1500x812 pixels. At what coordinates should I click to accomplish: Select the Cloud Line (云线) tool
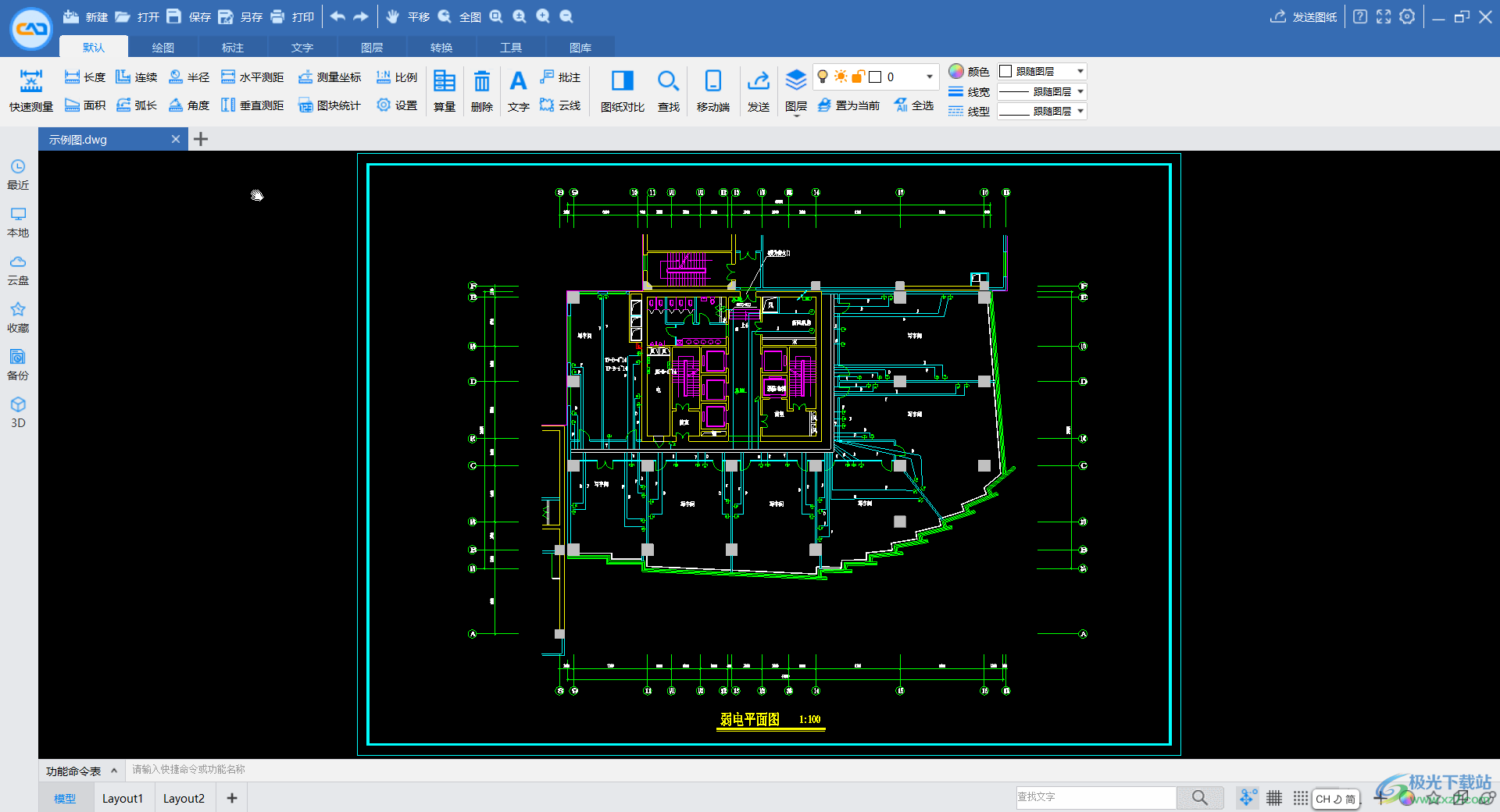559,105
